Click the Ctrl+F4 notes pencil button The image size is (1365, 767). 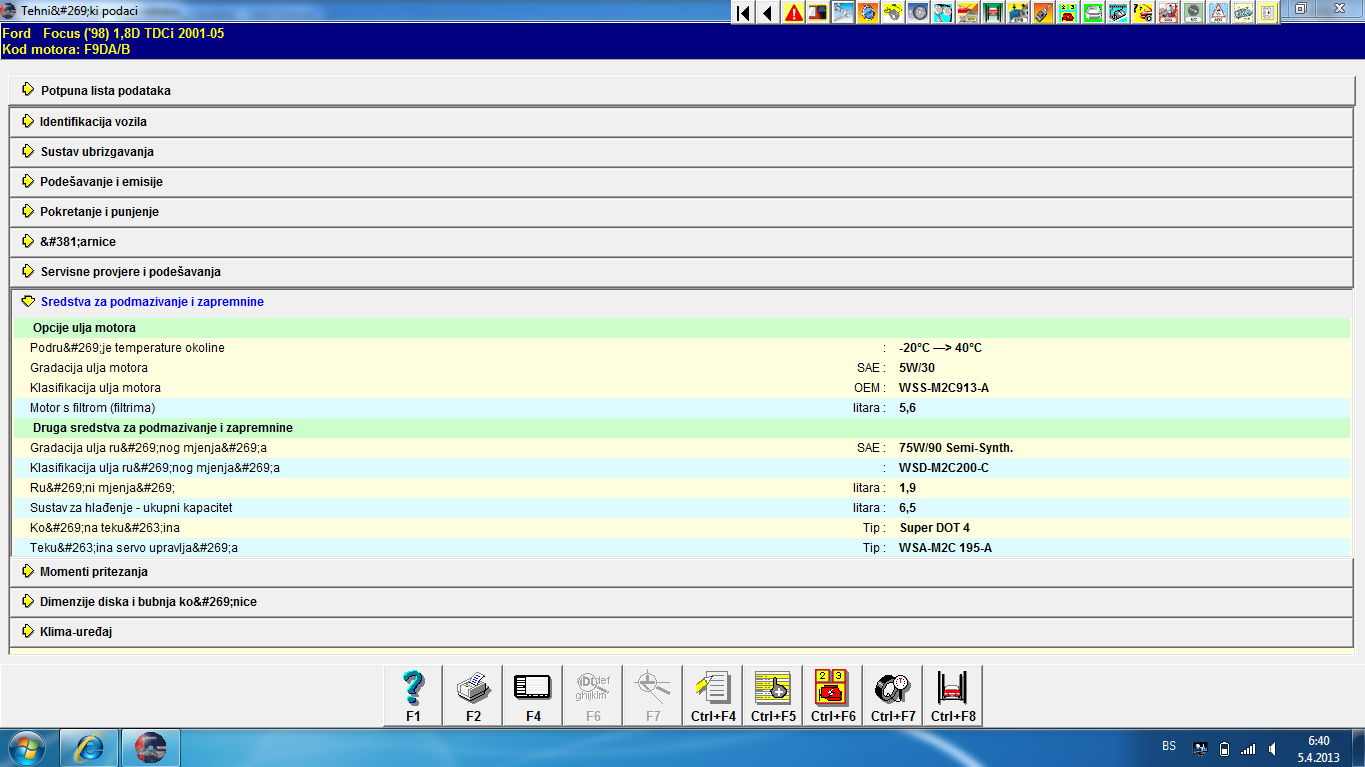pos(713,696)
